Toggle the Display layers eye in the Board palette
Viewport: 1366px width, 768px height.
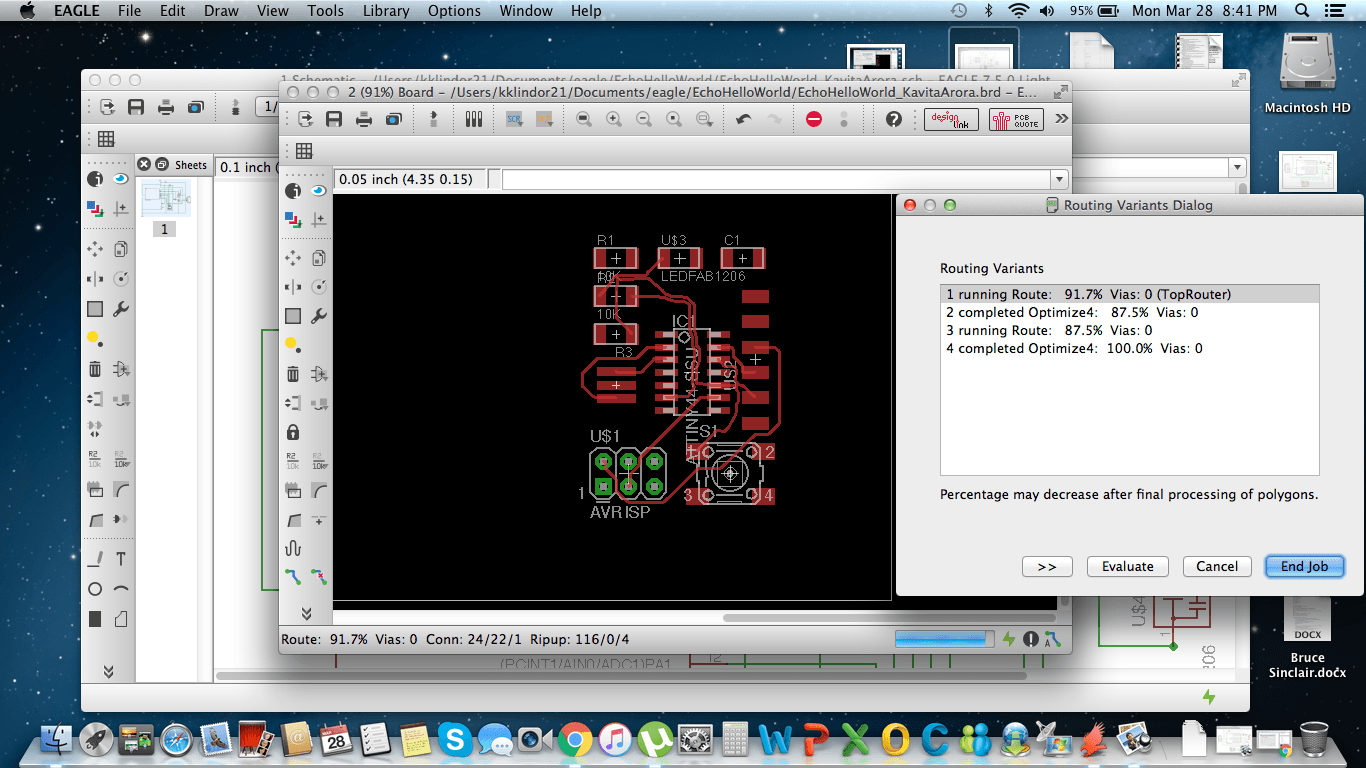319,190
